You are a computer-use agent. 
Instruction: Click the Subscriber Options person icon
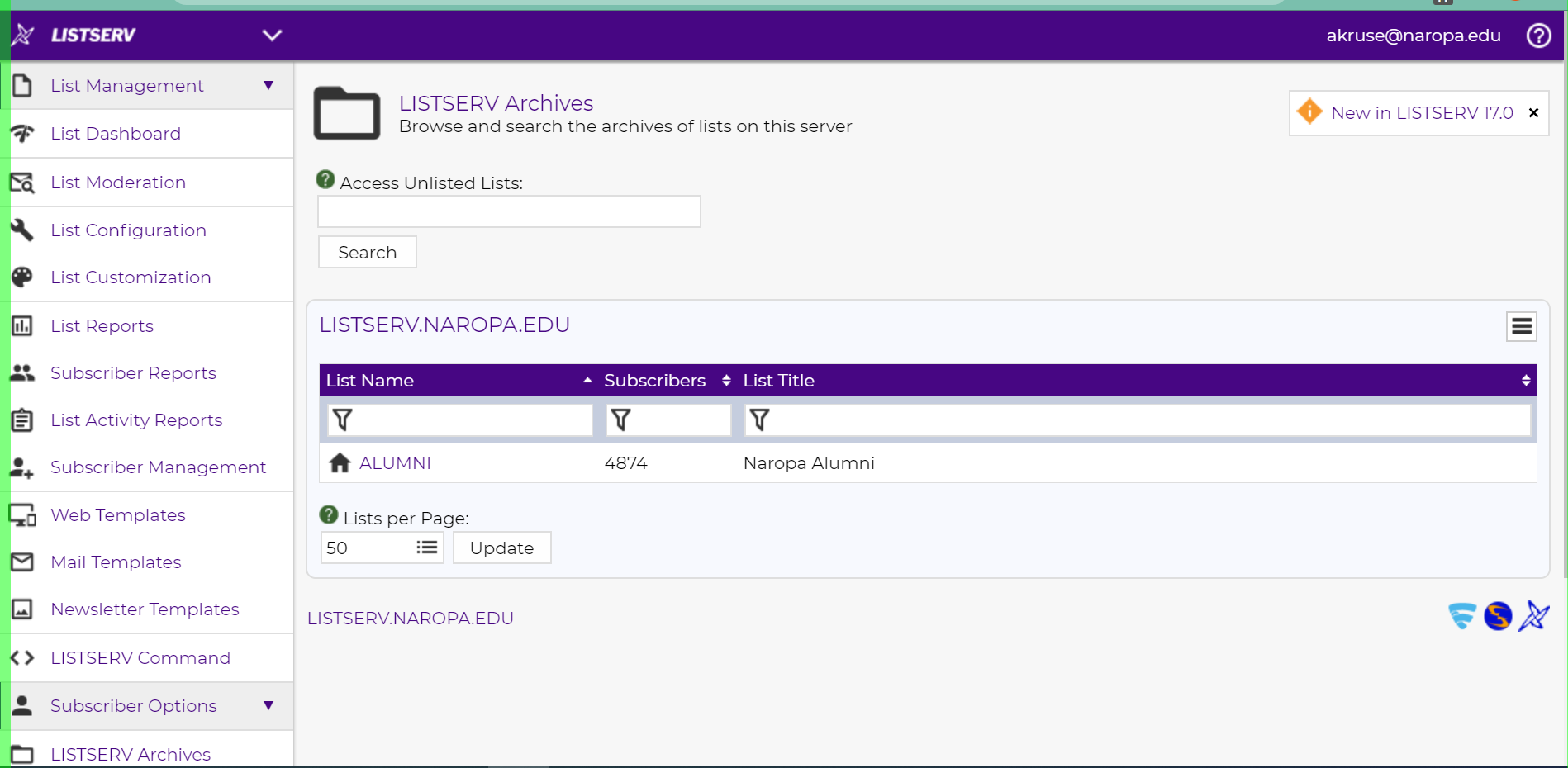coord(22,705)
